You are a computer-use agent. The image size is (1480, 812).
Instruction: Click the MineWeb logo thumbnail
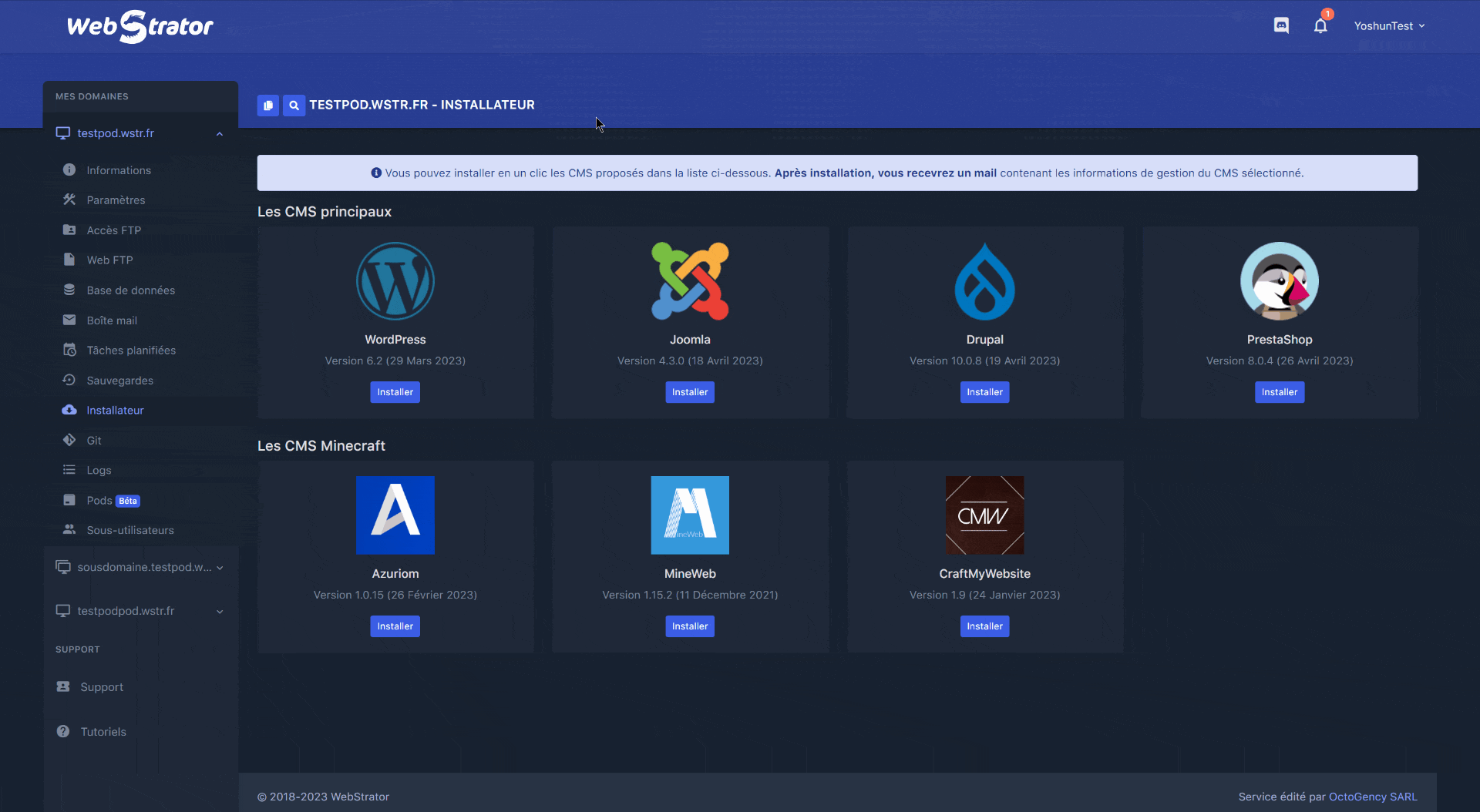pyautogui.click(x=690, y=515)
